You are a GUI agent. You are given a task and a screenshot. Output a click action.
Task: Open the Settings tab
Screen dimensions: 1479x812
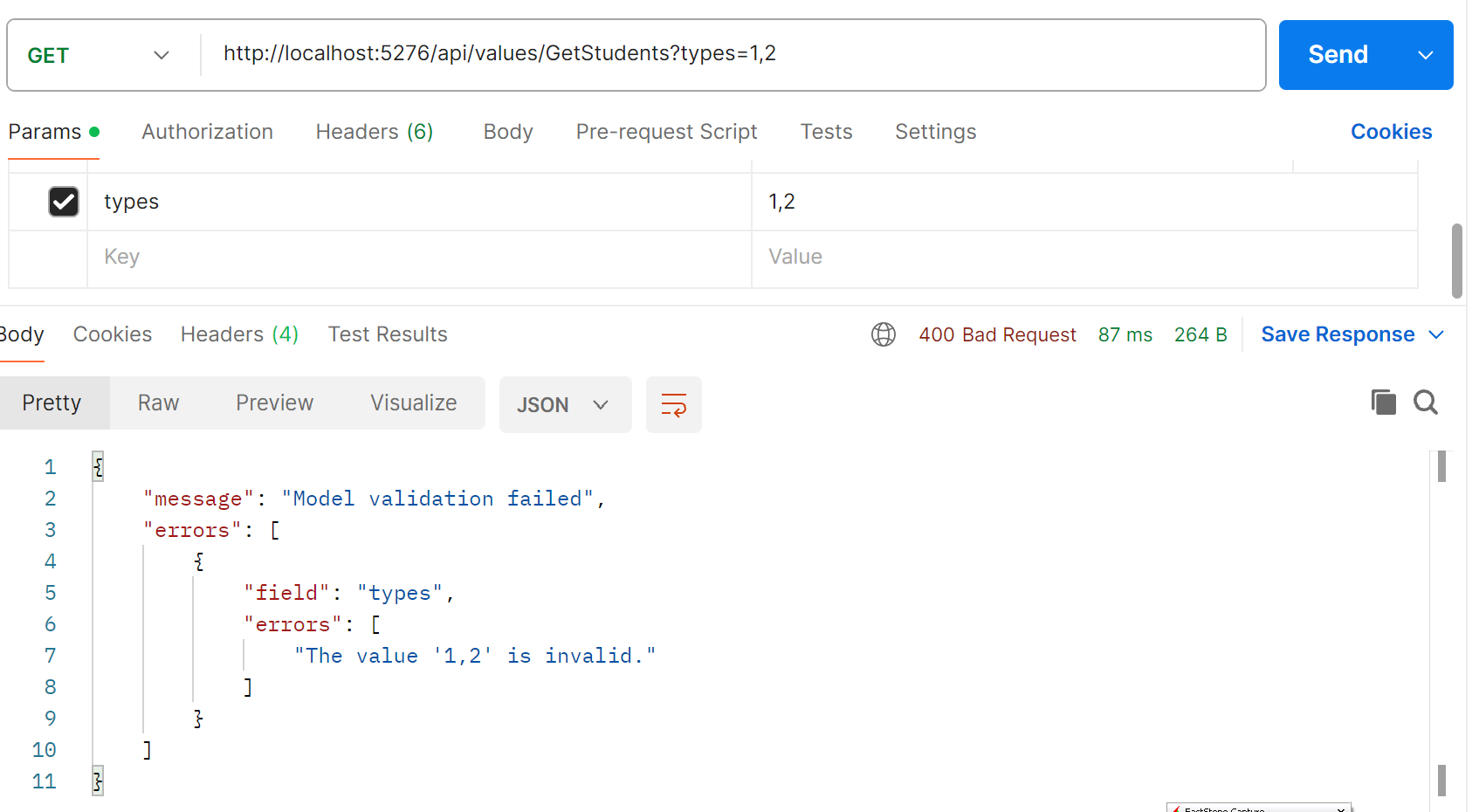tap(935, 132)
